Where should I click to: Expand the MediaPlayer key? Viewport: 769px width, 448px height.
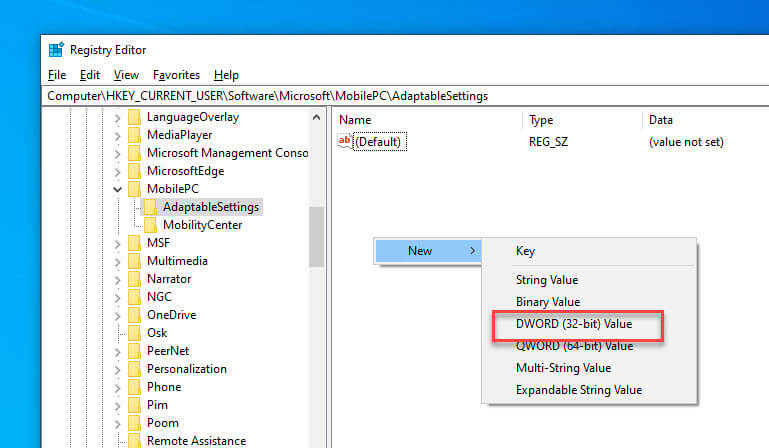tap(117, 136)
